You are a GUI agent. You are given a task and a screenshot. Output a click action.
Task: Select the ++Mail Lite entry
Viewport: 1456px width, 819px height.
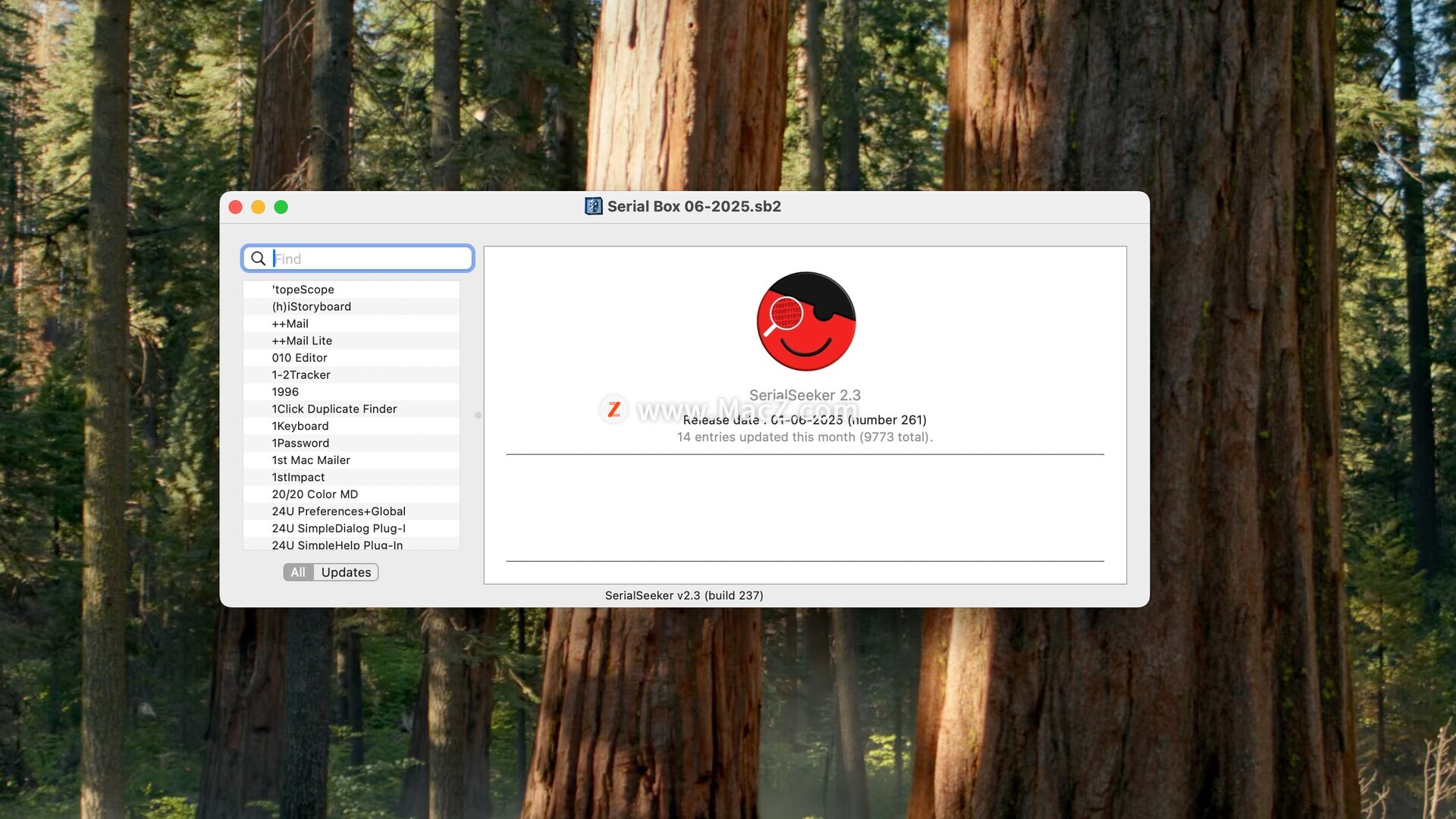pos(351,340)
